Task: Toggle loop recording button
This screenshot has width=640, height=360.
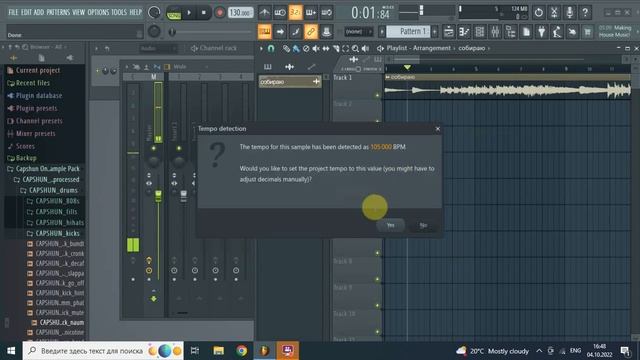Action: tap(326, 13)
